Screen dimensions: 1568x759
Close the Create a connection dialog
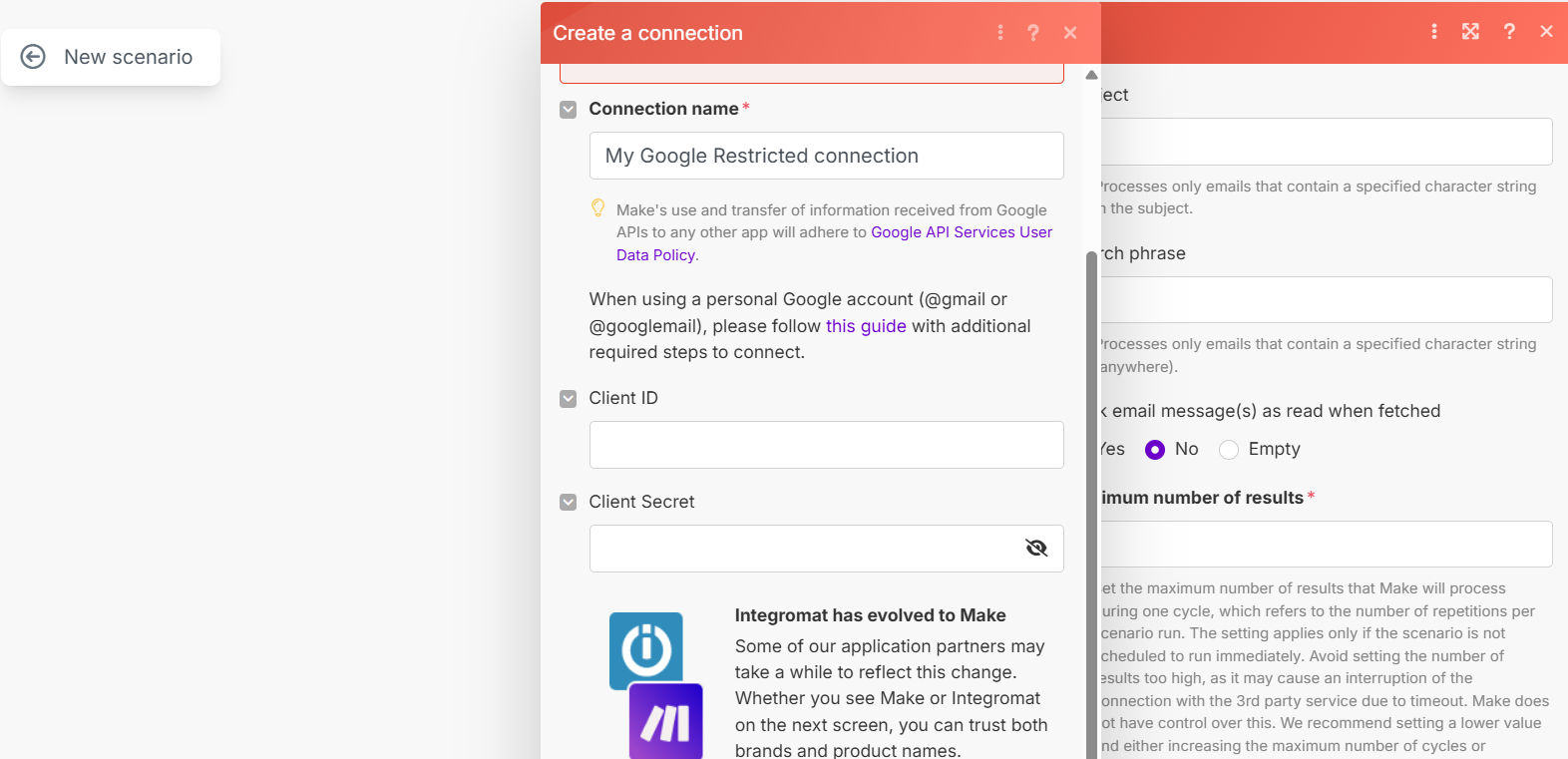point(1070,33)
